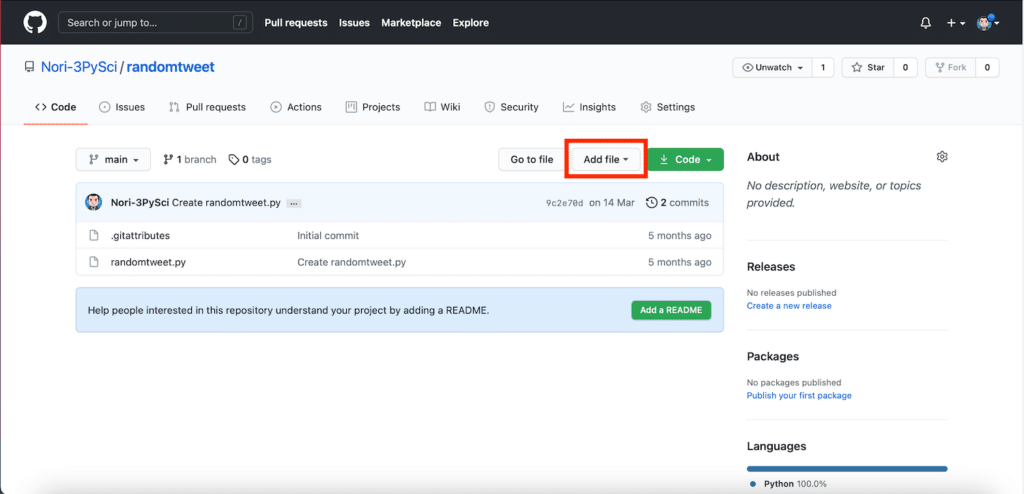The width and height of the screenshot is (1024, 494).
Task: Click the tags icon showing 0 tags
Action: tap(234, 160)
